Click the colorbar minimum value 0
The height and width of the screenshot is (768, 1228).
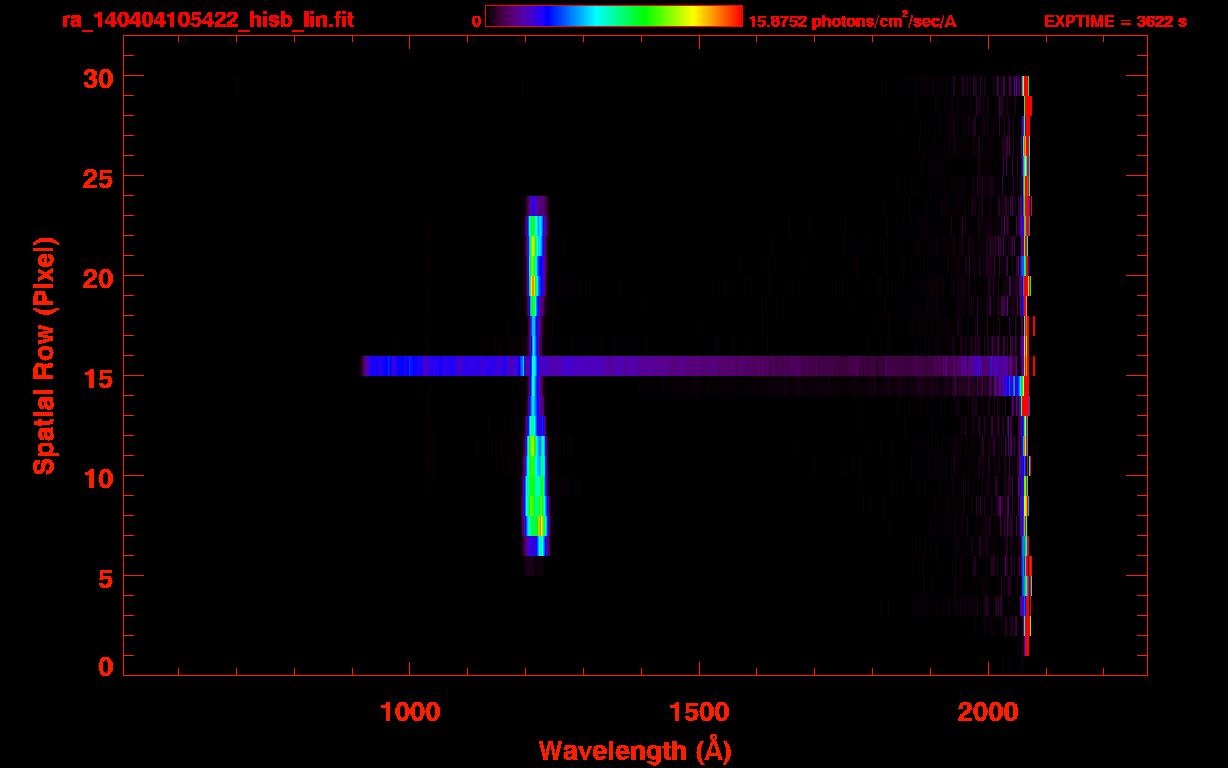pos(476,21)
